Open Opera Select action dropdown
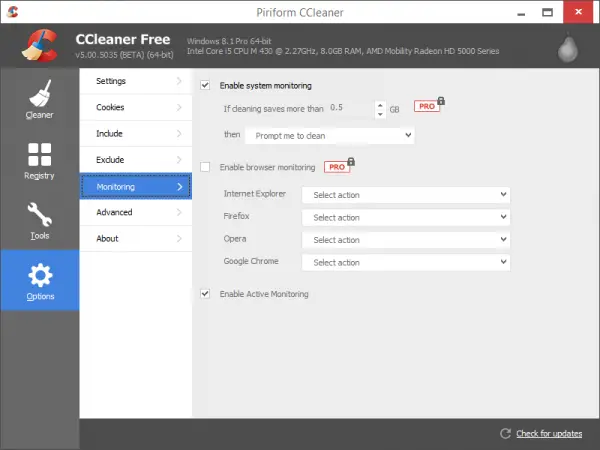 point(406,240)
